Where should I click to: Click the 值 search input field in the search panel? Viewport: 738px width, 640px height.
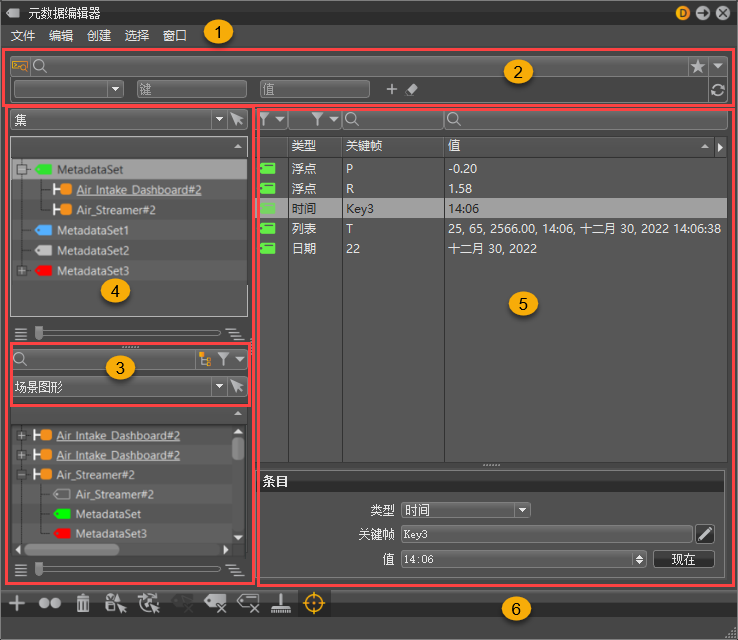click(315, 89)
